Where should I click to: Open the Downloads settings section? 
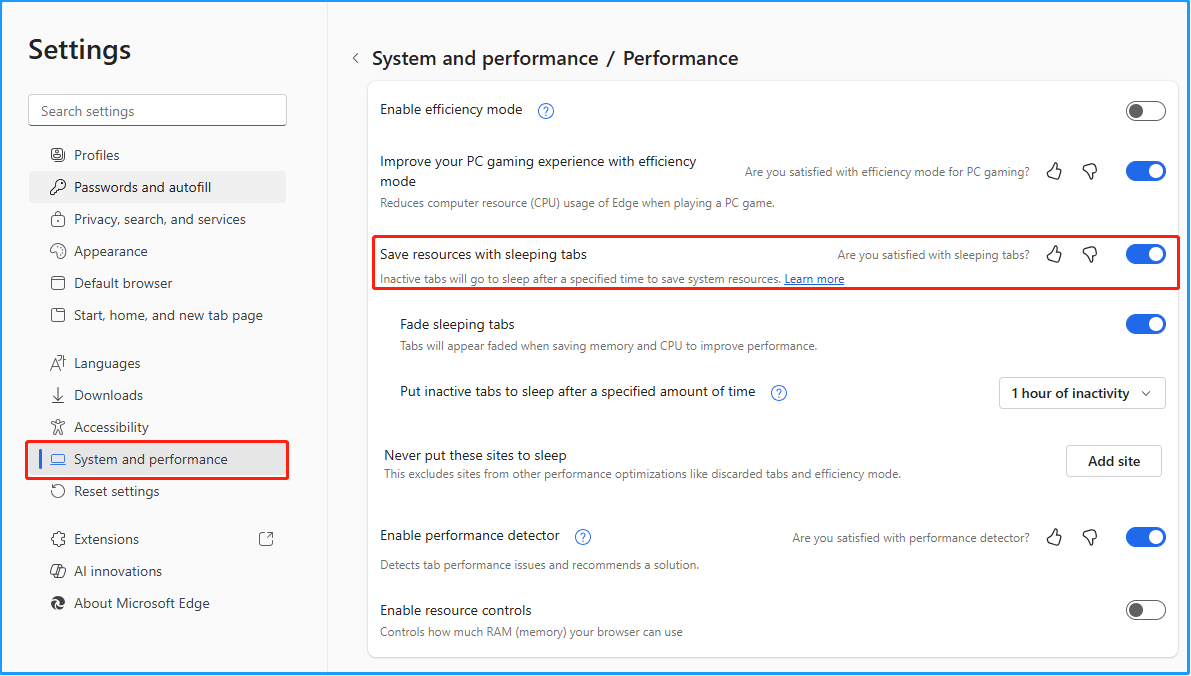108,395
